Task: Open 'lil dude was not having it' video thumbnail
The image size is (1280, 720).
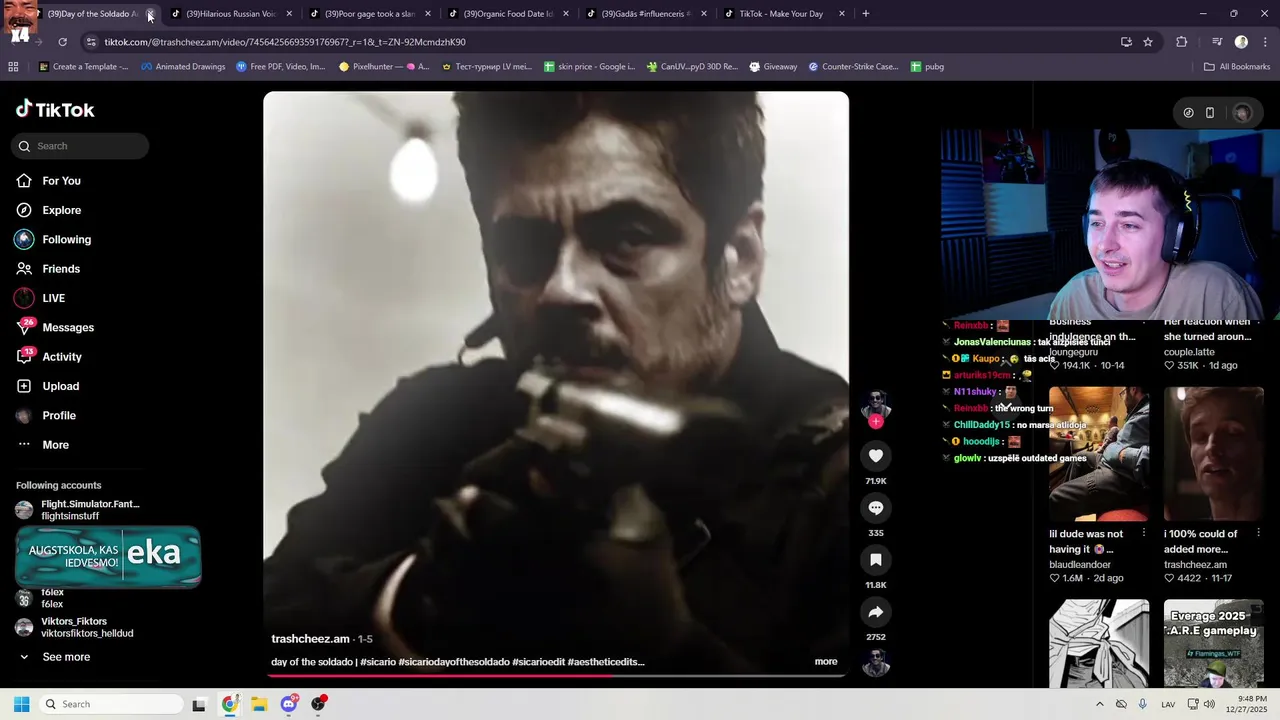Action: (1099, 454)
